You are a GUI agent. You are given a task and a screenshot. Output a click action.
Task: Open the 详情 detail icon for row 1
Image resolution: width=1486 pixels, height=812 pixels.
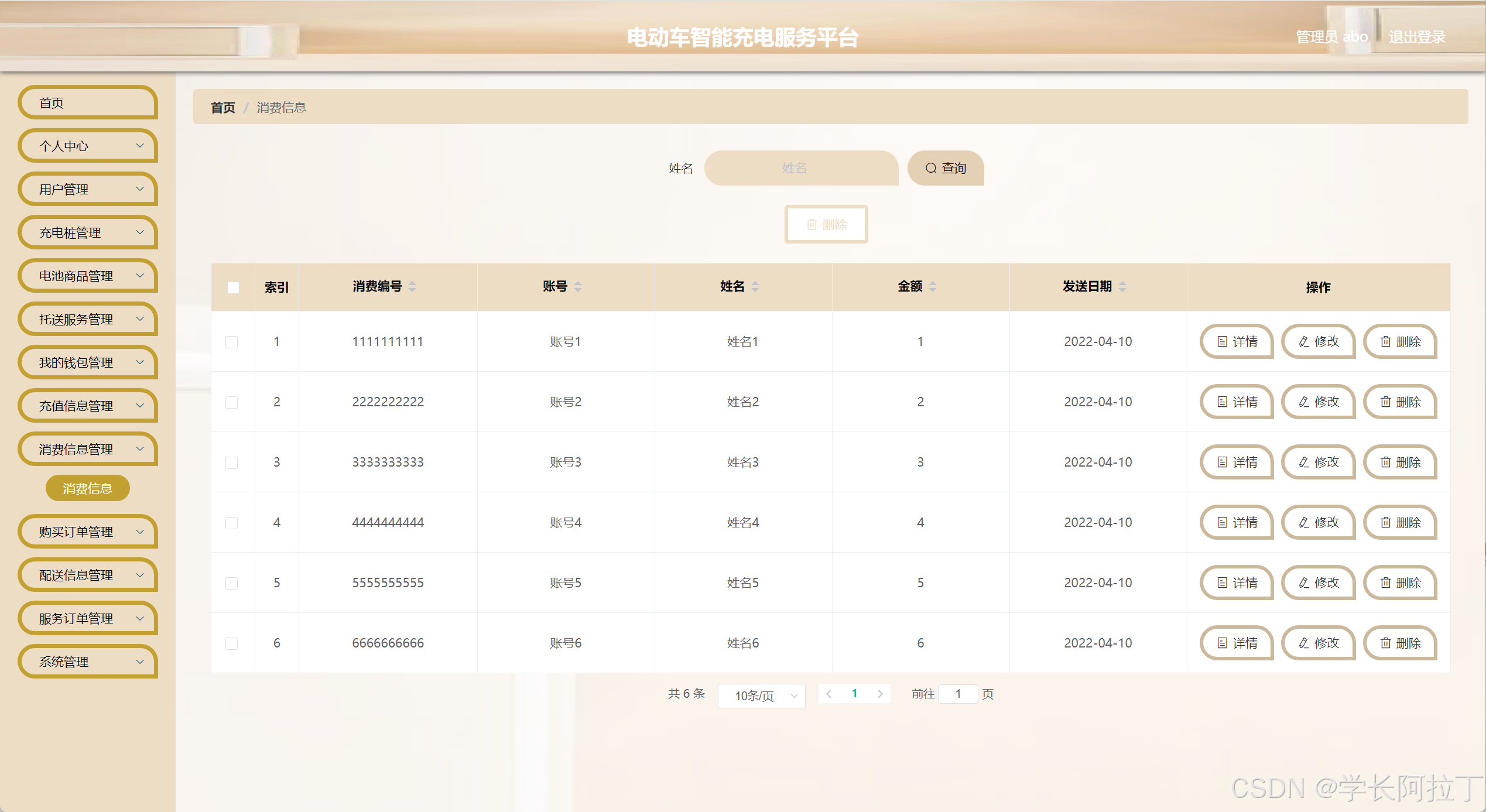1223,342
